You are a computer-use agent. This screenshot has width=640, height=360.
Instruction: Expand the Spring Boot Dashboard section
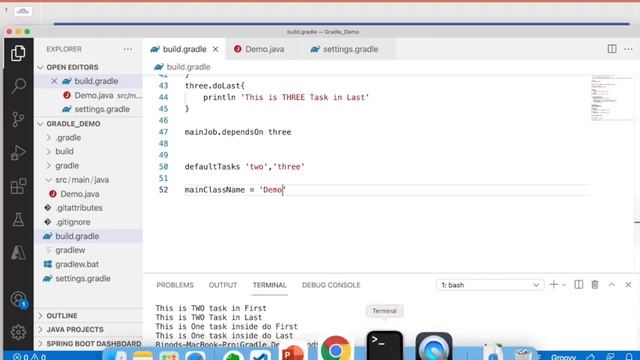pyautogui.click(x=88, y=344)
